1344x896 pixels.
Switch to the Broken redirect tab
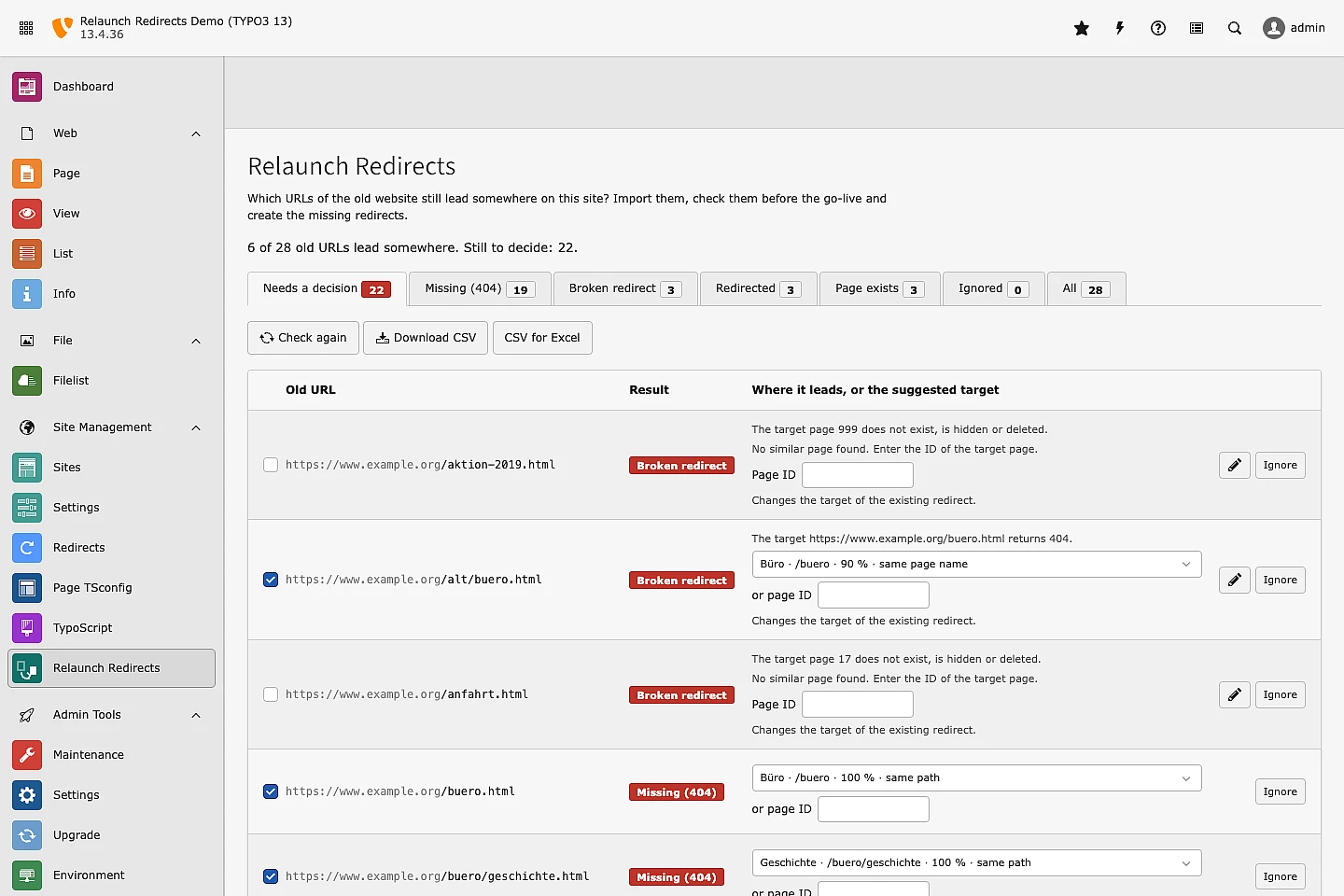(625, 289)
